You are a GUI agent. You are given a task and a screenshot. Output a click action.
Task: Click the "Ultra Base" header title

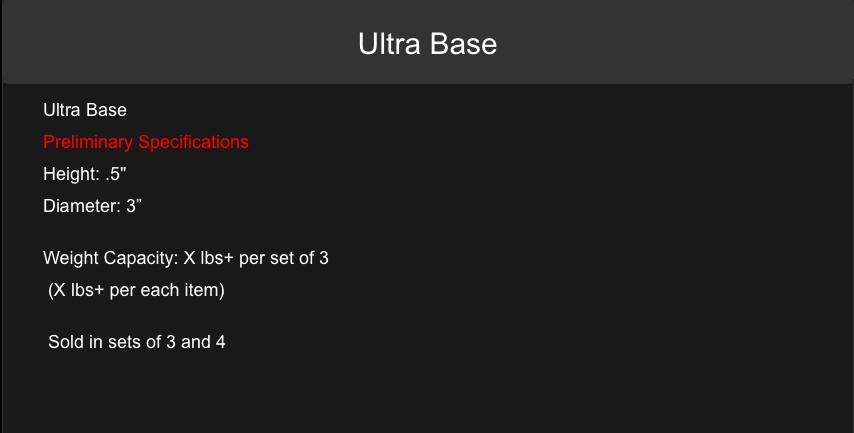pos(427,44)
